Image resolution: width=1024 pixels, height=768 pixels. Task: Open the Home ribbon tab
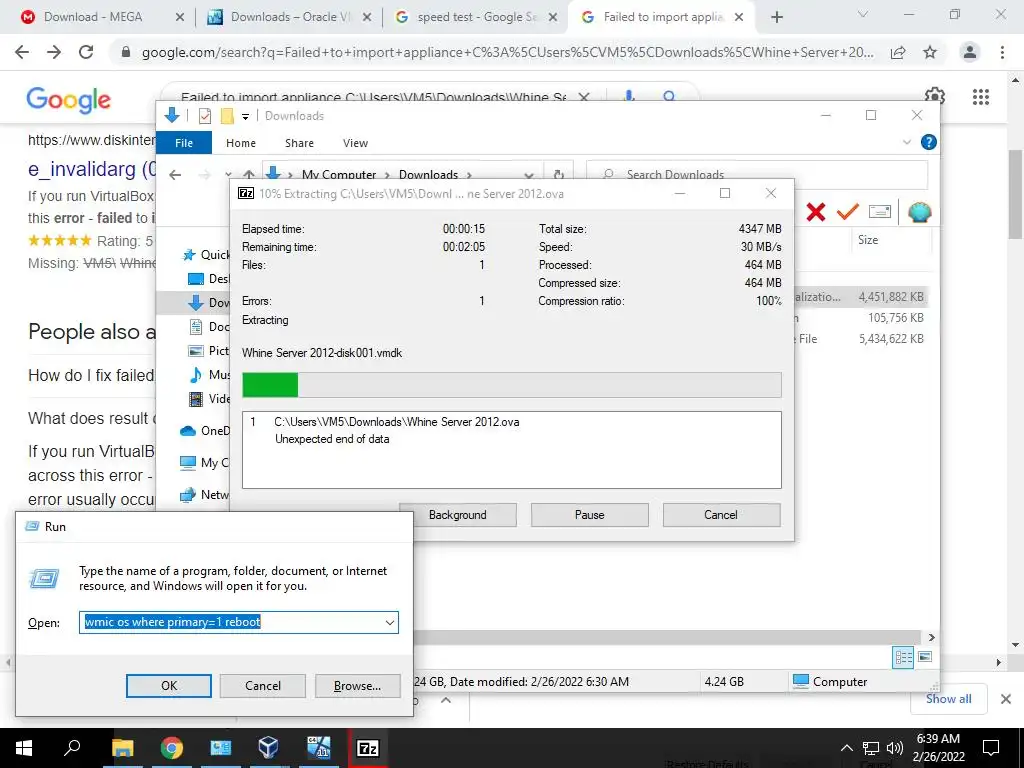[241, 142]
